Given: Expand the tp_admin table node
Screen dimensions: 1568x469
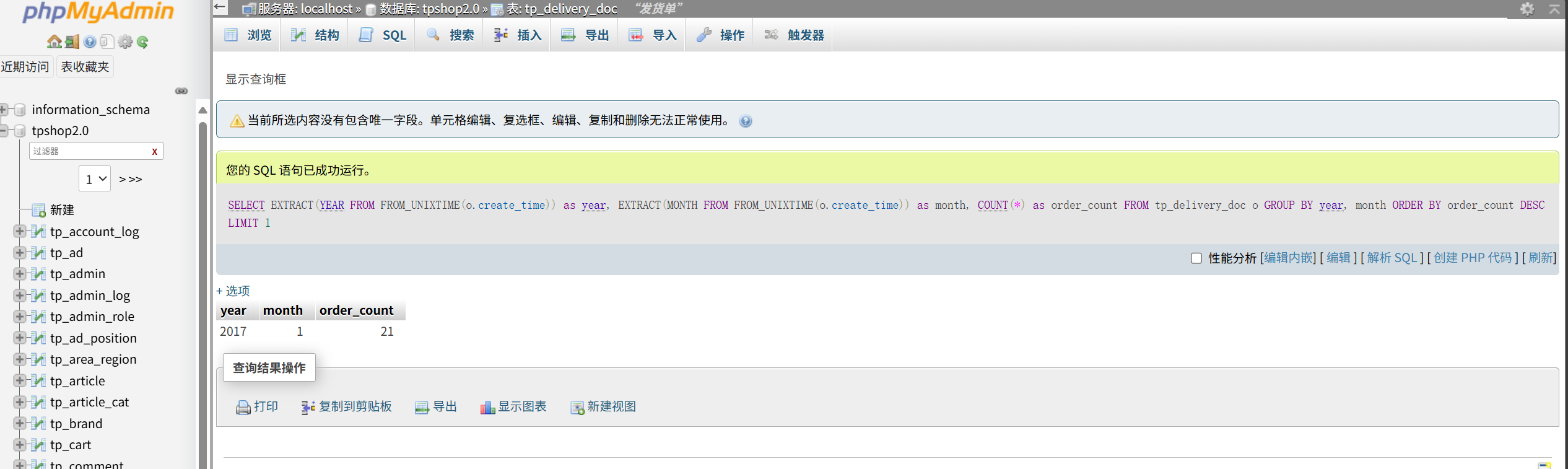Looking at the screenshot, I should point(19,274).
